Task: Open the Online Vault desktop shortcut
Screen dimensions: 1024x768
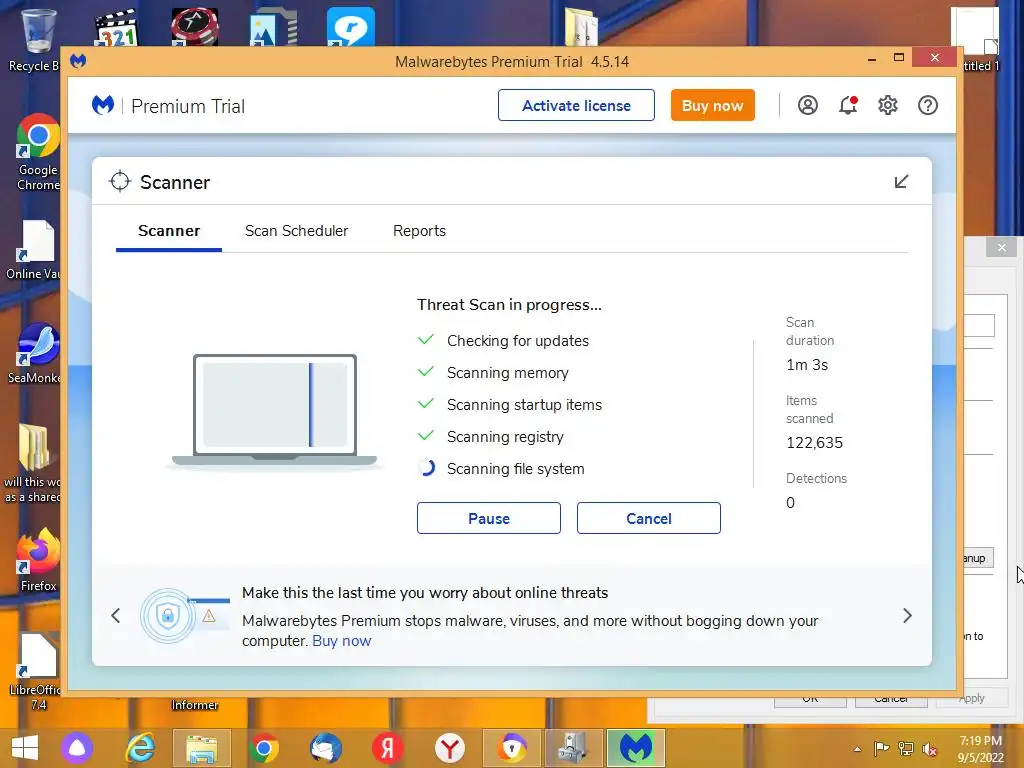Action: 34,250
